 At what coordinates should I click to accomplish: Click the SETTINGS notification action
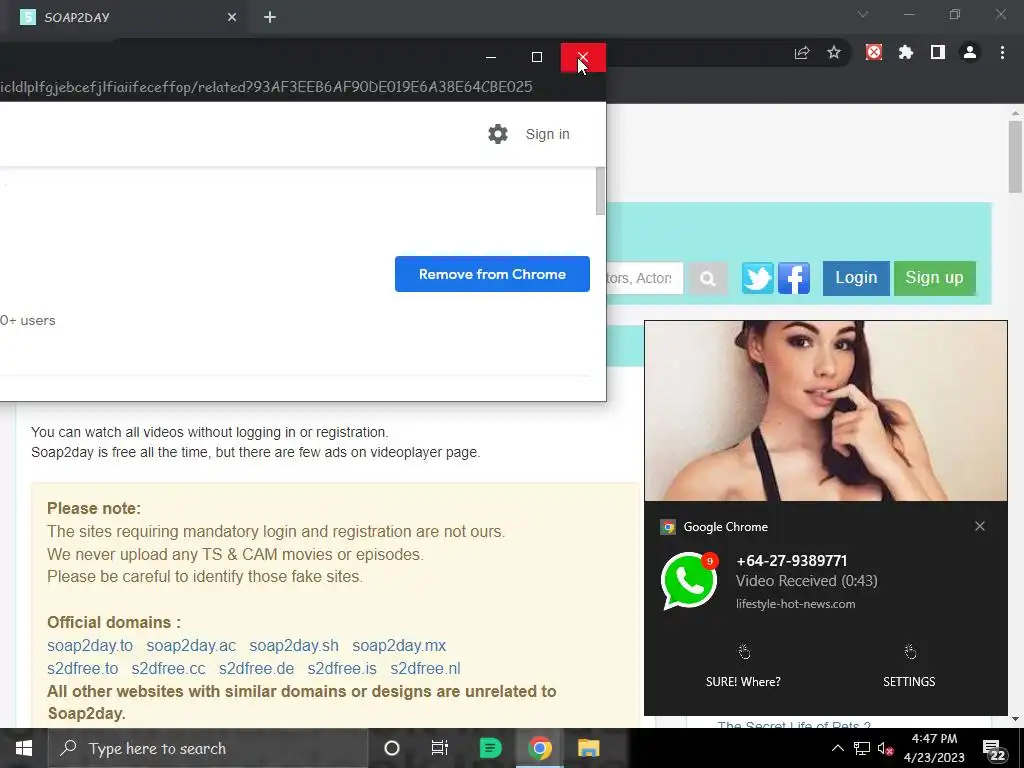[x=909, y=667]
